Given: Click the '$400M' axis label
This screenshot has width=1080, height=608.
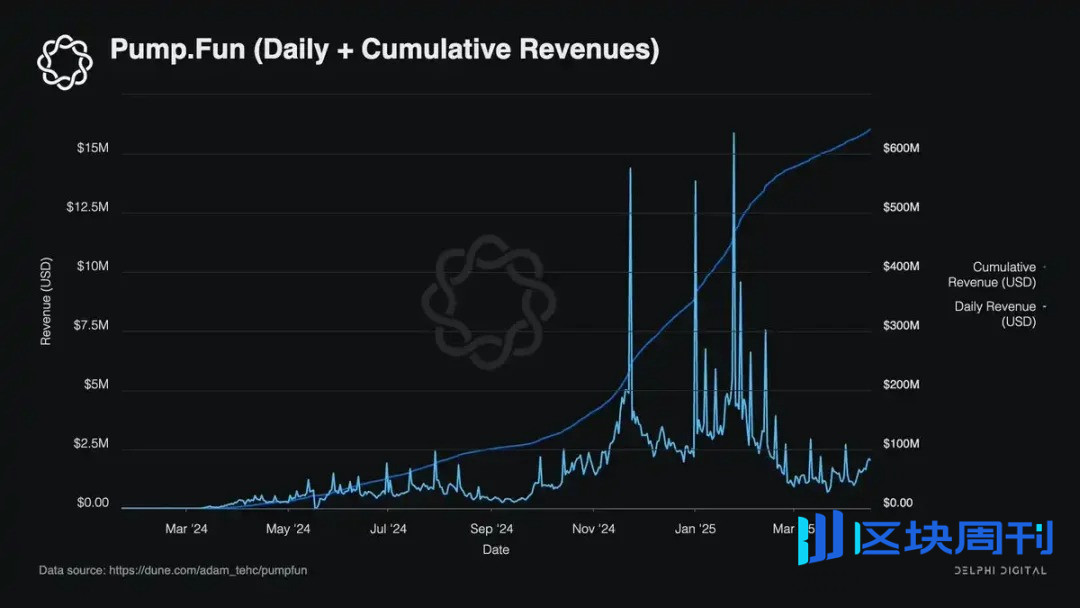Looking at the screenshot, I should tap(901, 266).
